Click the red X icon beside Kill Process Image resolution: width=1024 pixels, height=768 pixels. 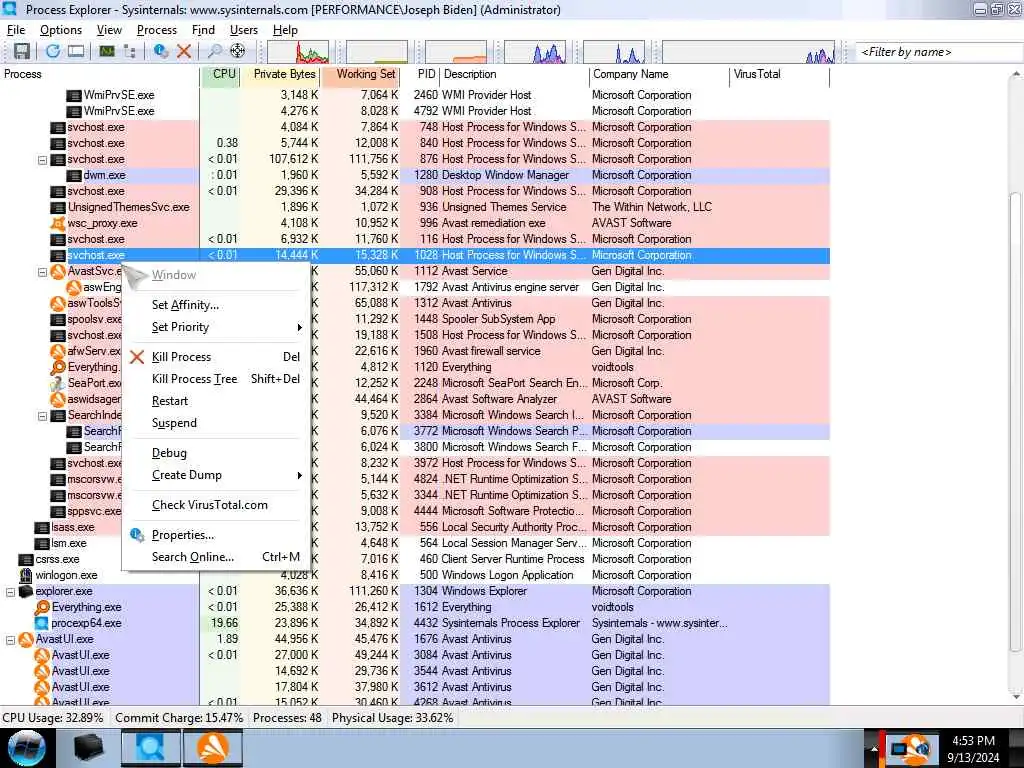tap(137, 357)
